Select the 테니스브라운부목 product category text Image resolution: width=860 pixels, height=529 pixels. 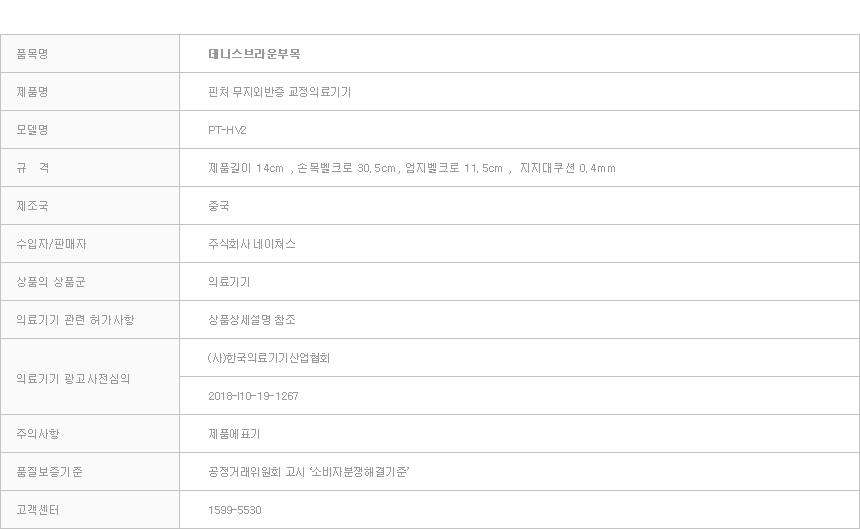[x=254, y=54]
